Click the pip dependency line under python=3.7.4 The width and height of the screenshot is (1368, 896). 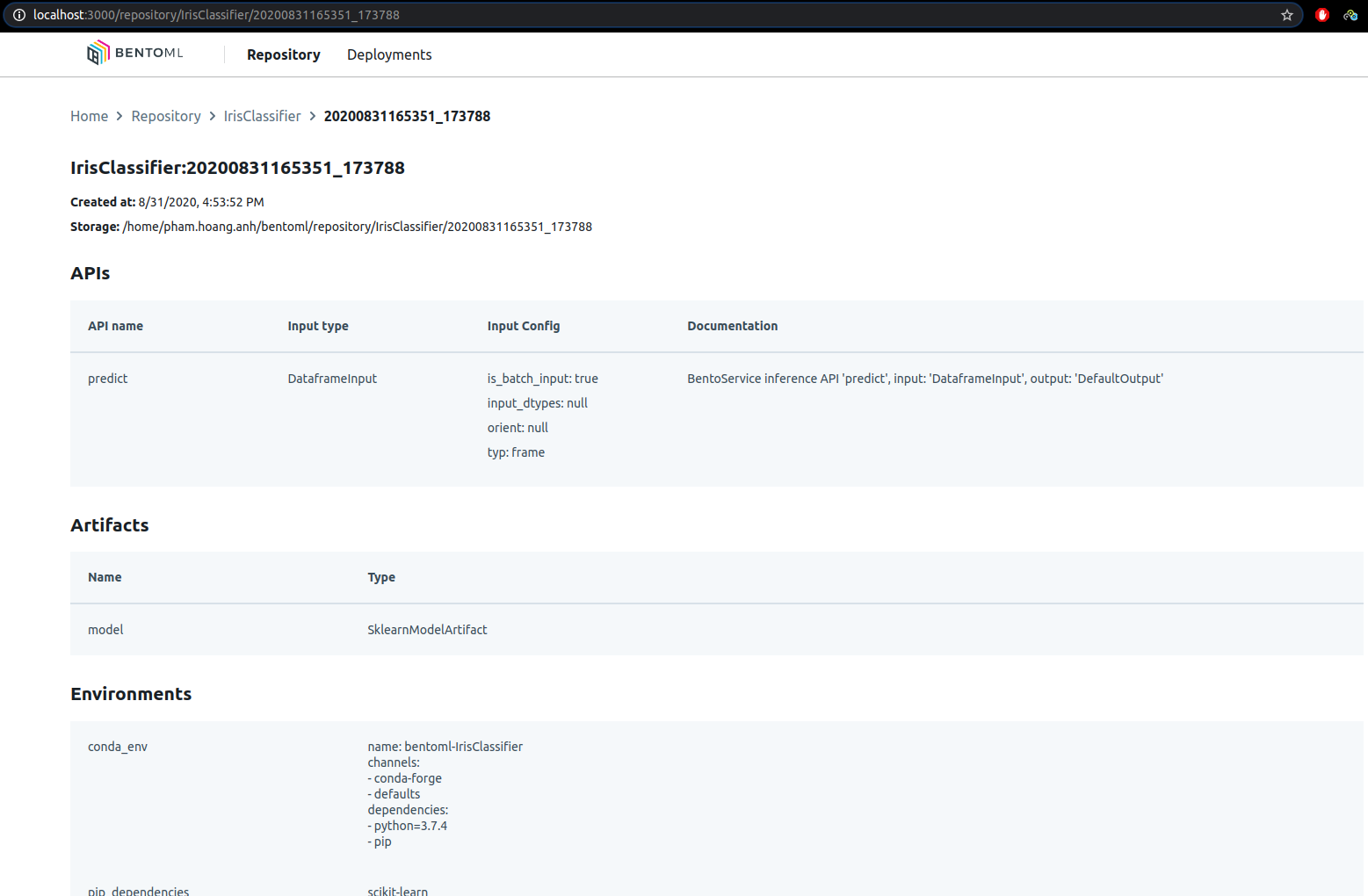380,842
